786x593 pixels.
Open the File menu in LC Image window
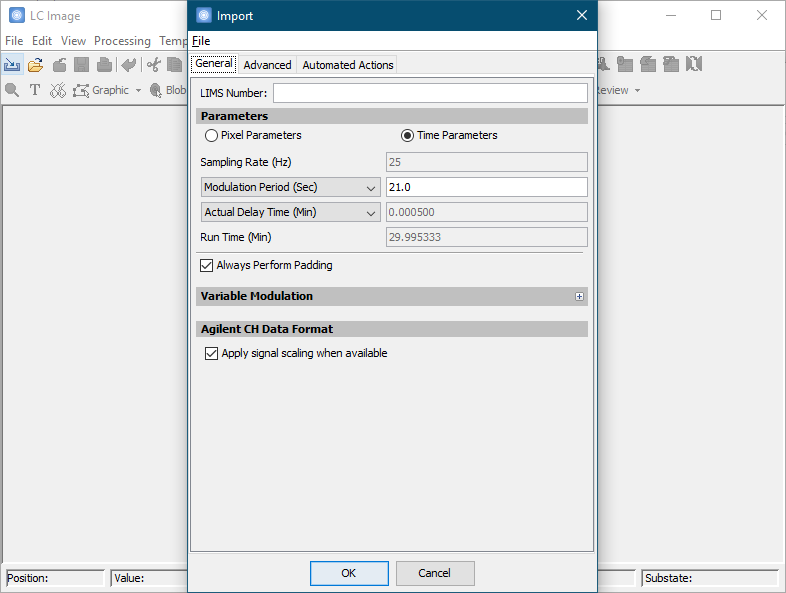pos(14,41)
